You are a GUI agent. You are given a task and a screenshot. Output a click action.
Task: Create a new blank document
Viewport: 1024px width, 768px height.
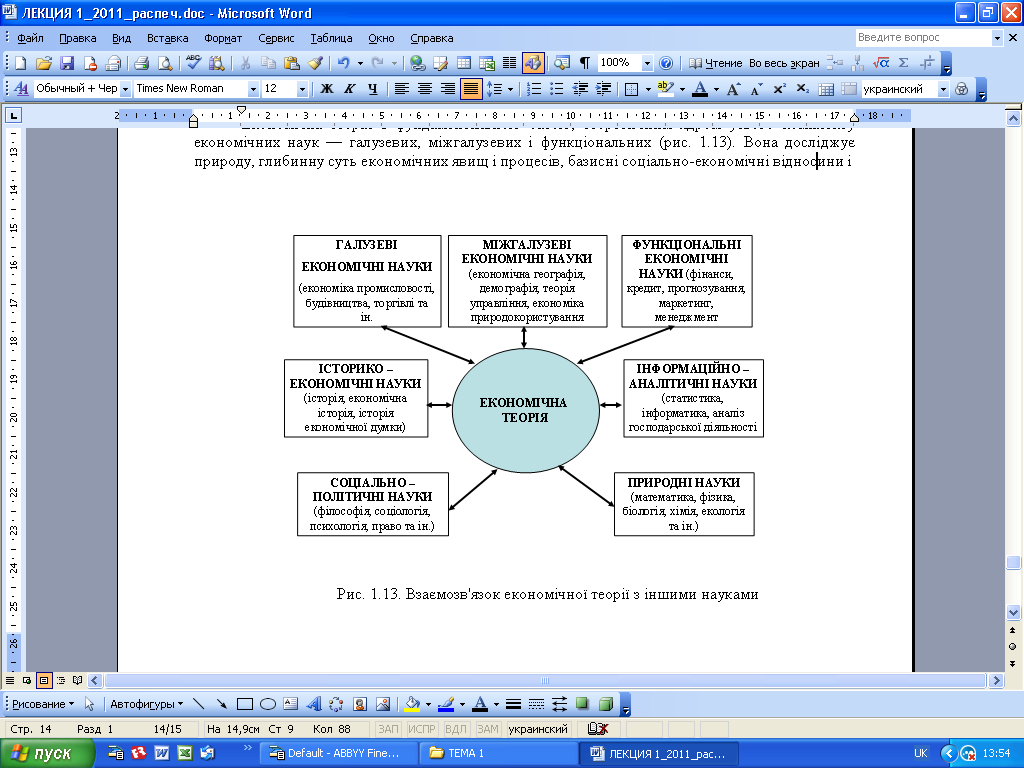(21, 63)
